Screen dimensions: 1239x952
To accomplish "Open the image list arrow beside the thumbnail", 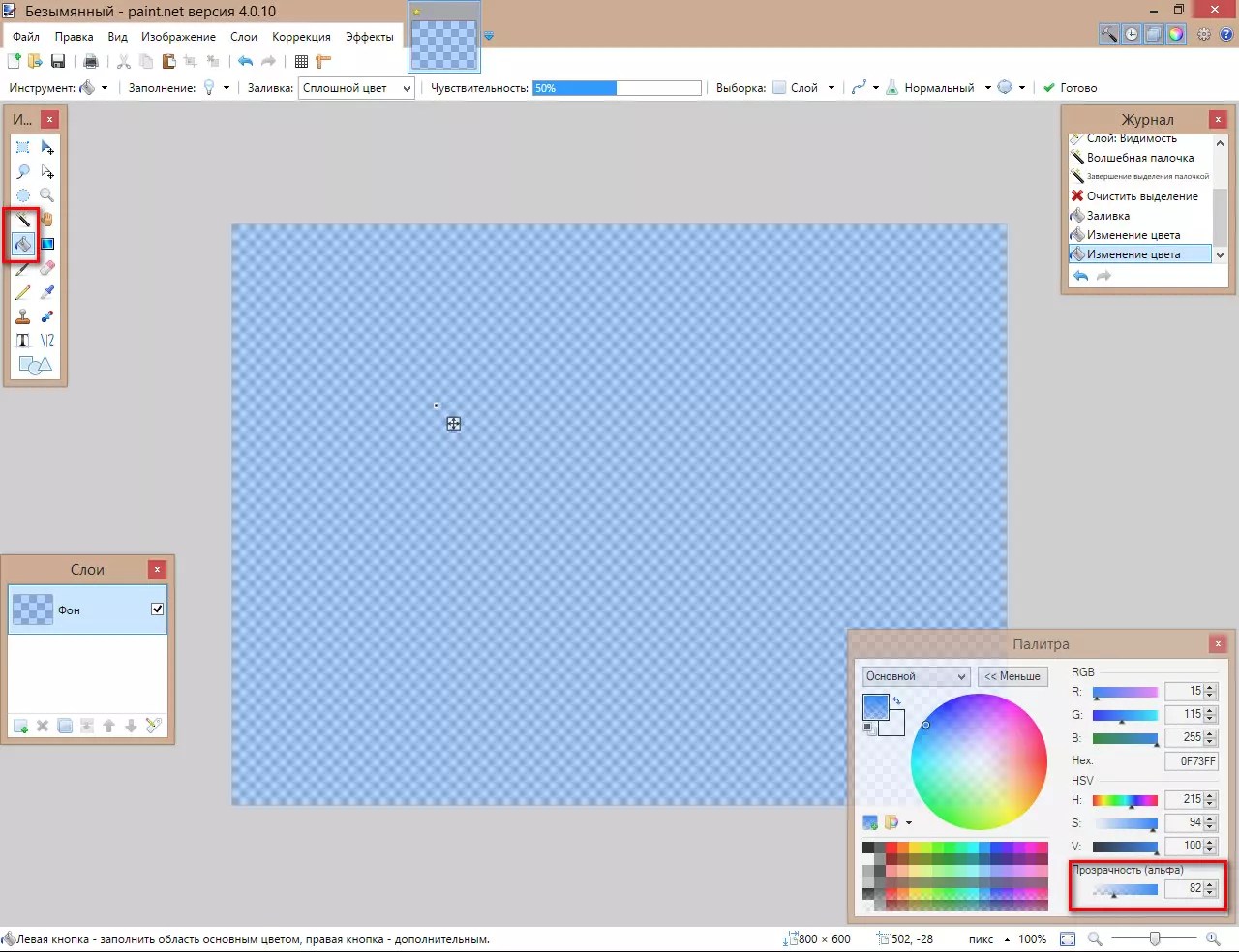I will [489, 36].
